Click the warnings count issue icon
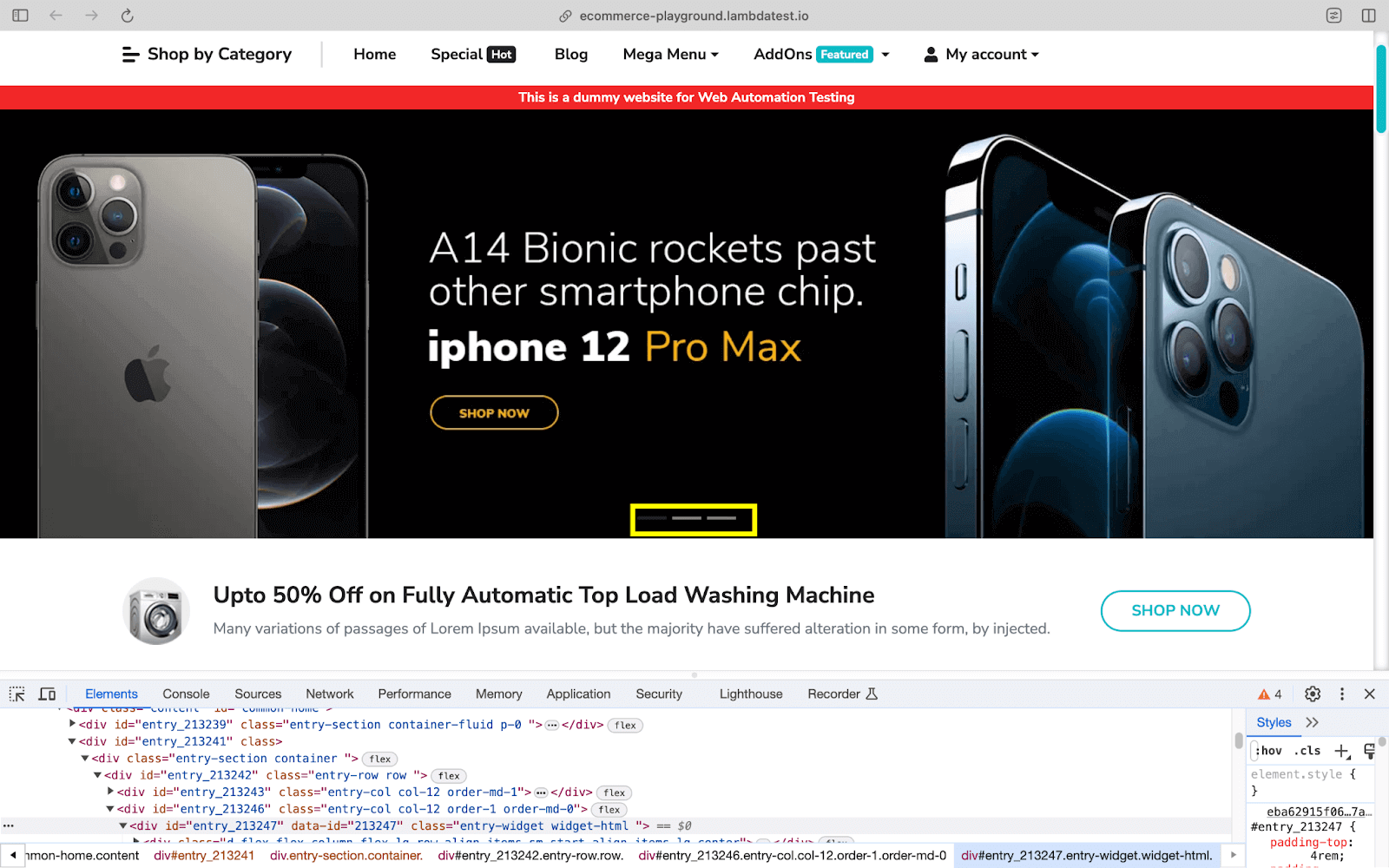1389x868 pixels. click(1270, 694)
